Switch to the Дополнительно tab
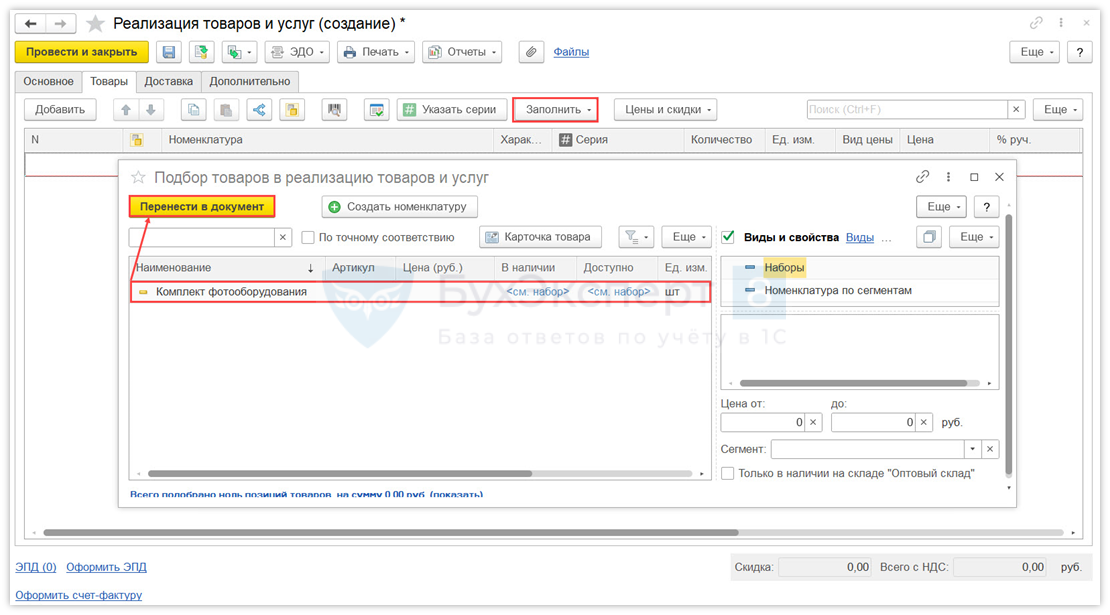This screenshot has width=1110, height=615. click(x=250, y=81)
